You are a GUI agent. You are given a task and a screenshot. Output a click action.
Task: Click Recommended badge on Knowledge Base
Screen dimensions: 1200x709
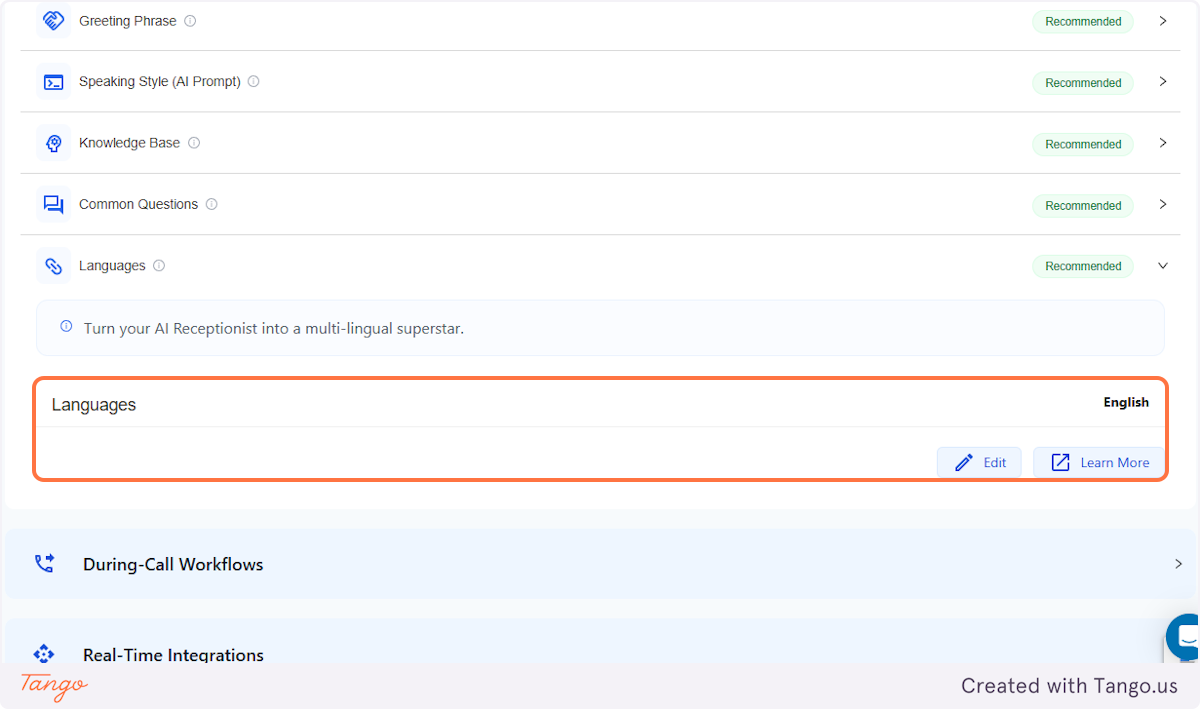1083,144
